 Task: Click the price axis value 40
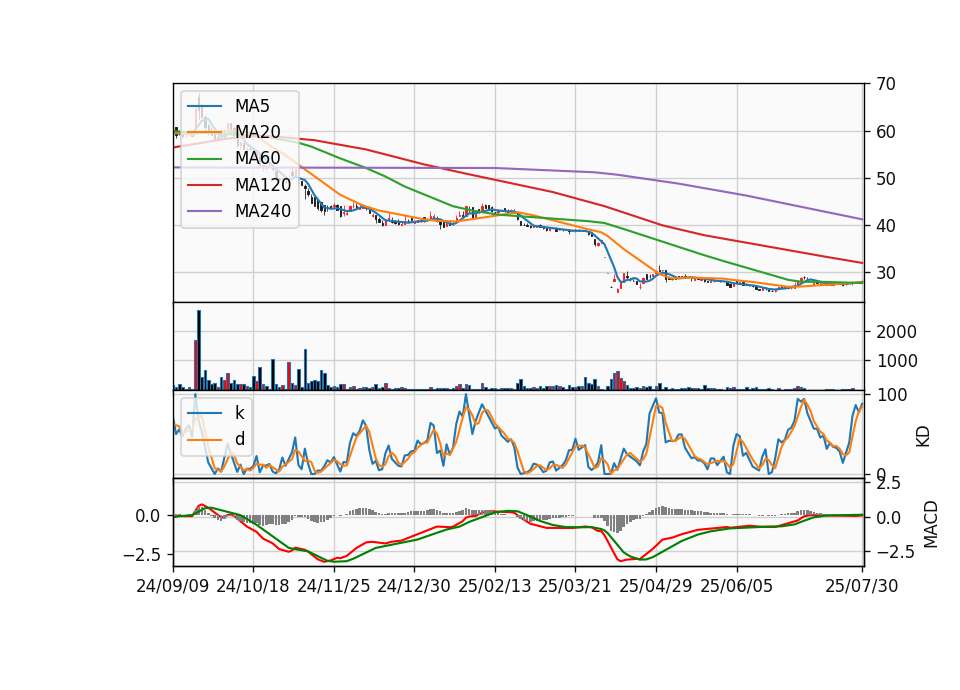point(885,226)
